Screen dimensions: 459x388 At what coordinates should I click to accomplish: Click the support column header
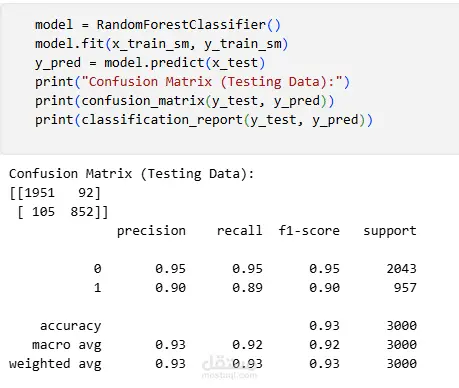point(390,231)
